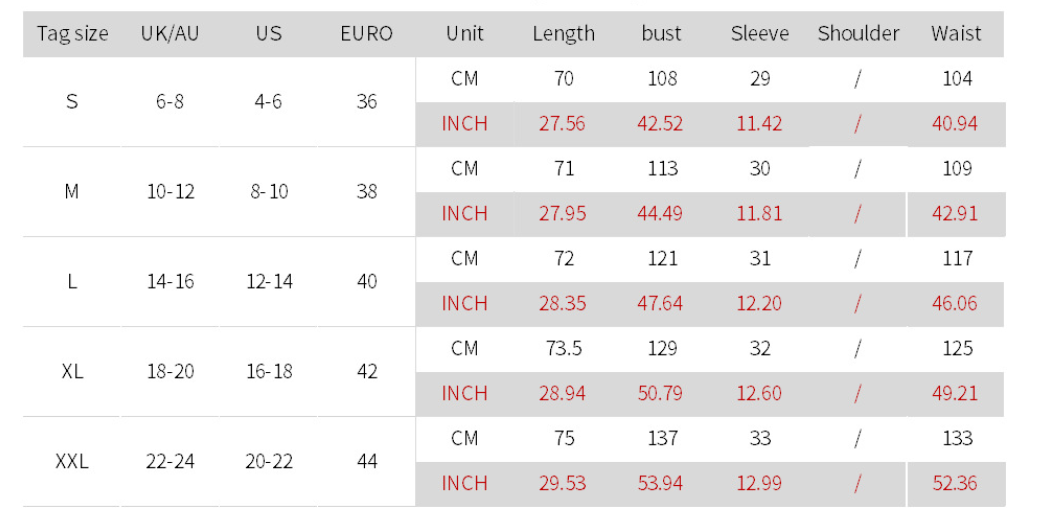The height and width of the screenshot is (516, 1049).
Task: Select the XL tag size cell
Action: pos(72,371)
